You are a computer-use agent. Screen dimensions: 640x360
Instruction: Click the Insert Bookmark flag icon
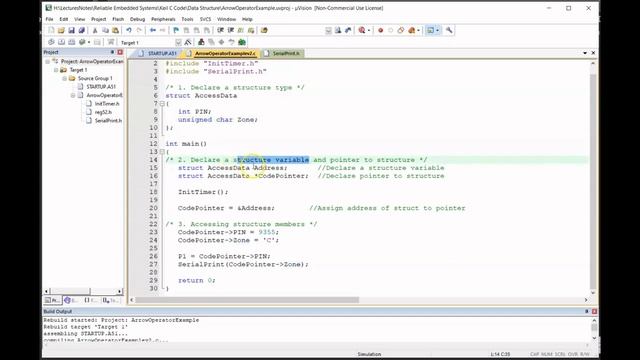coord(176,30)
